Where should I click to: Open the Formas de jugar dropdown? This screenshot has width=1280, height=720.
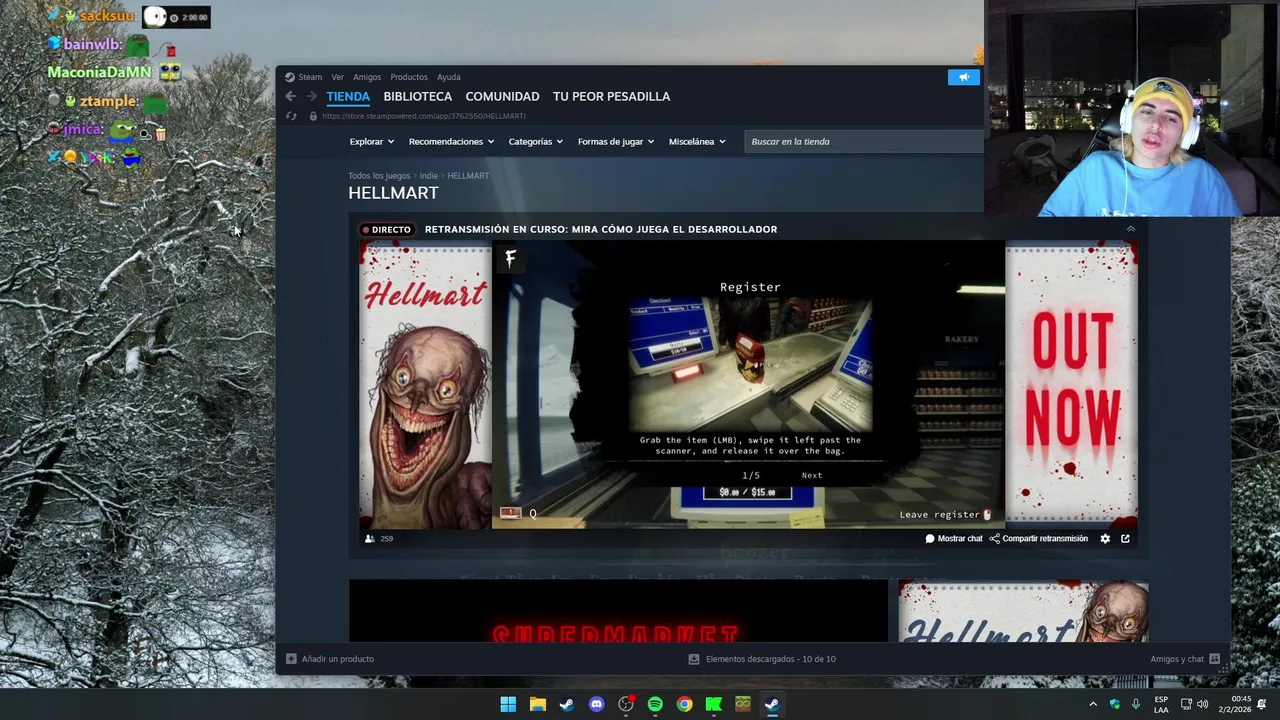click(x=615, y=142)
